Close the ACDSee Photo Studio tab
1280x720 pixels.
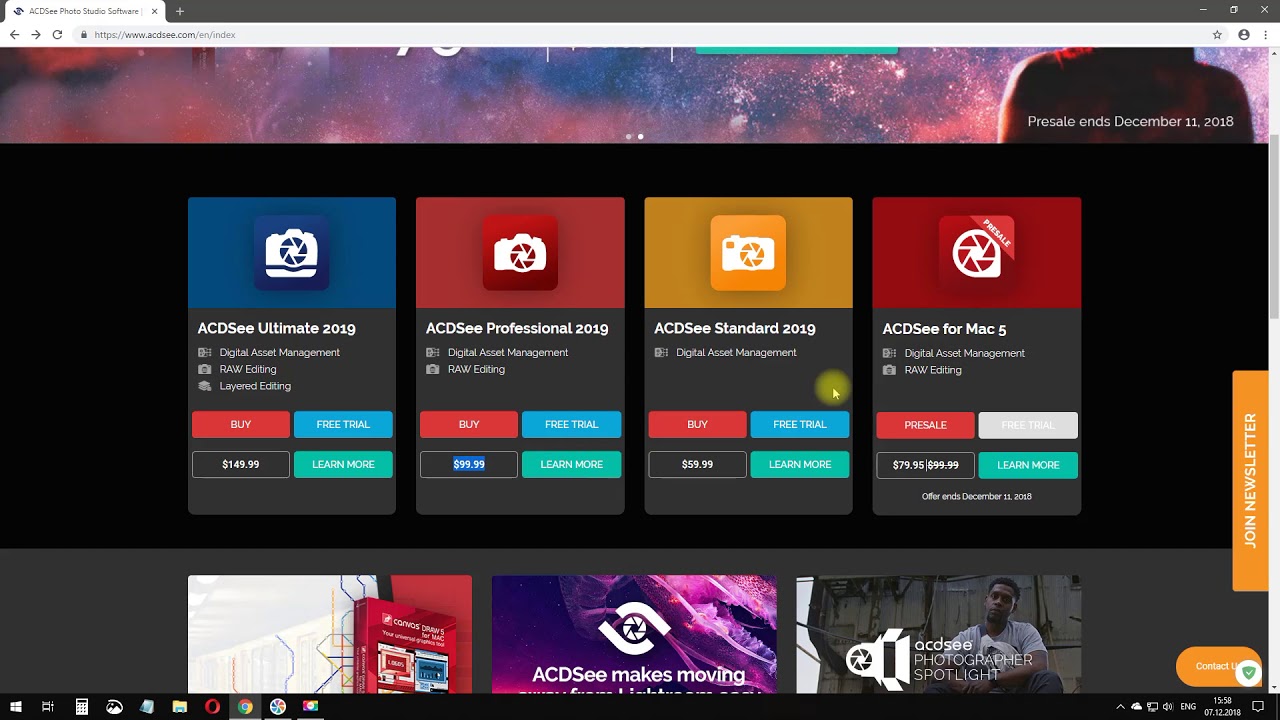[x=155, y=11]
